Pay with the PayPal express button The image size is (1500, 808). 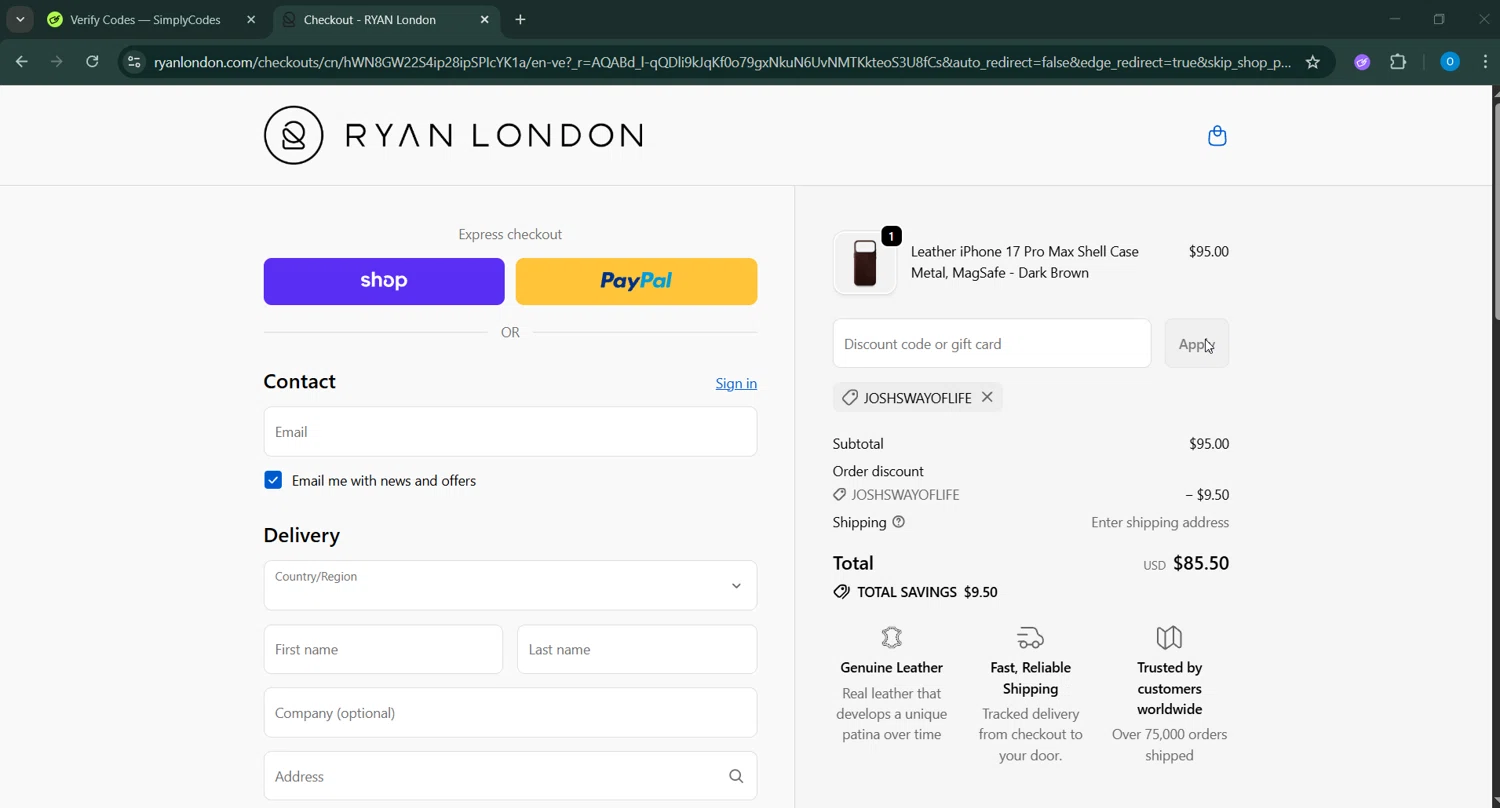click(636, 281)
